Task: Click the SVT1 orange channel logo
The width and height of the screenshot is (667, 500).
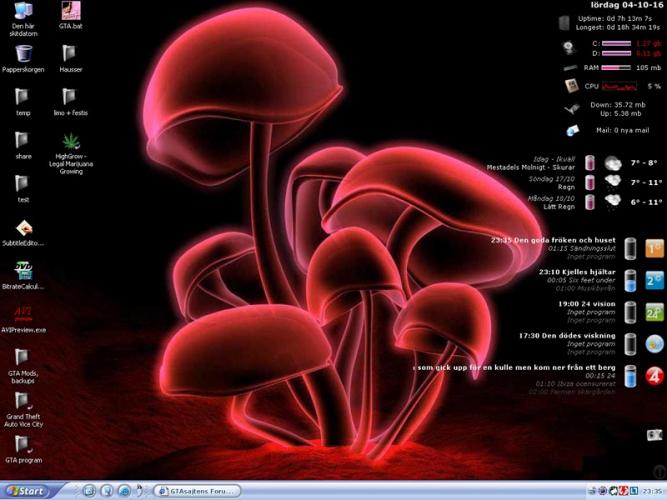Action: (x=654, y=248)
